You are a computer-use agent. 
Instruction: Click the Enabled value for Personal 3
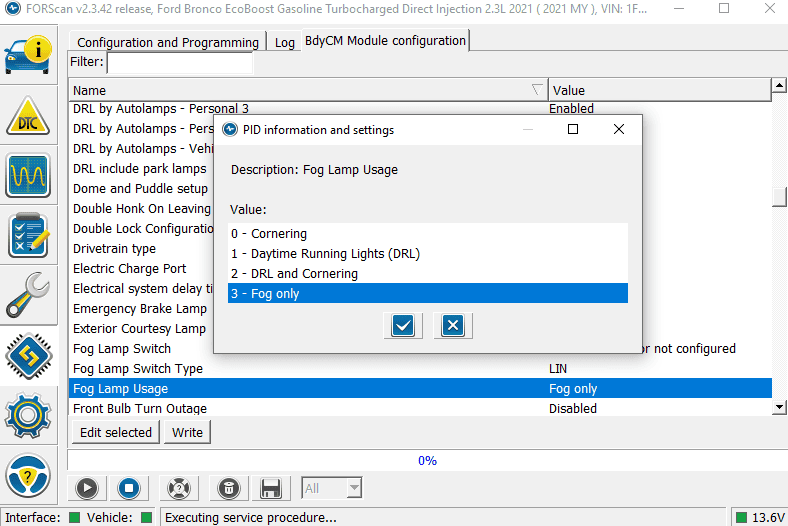[571, 109]
